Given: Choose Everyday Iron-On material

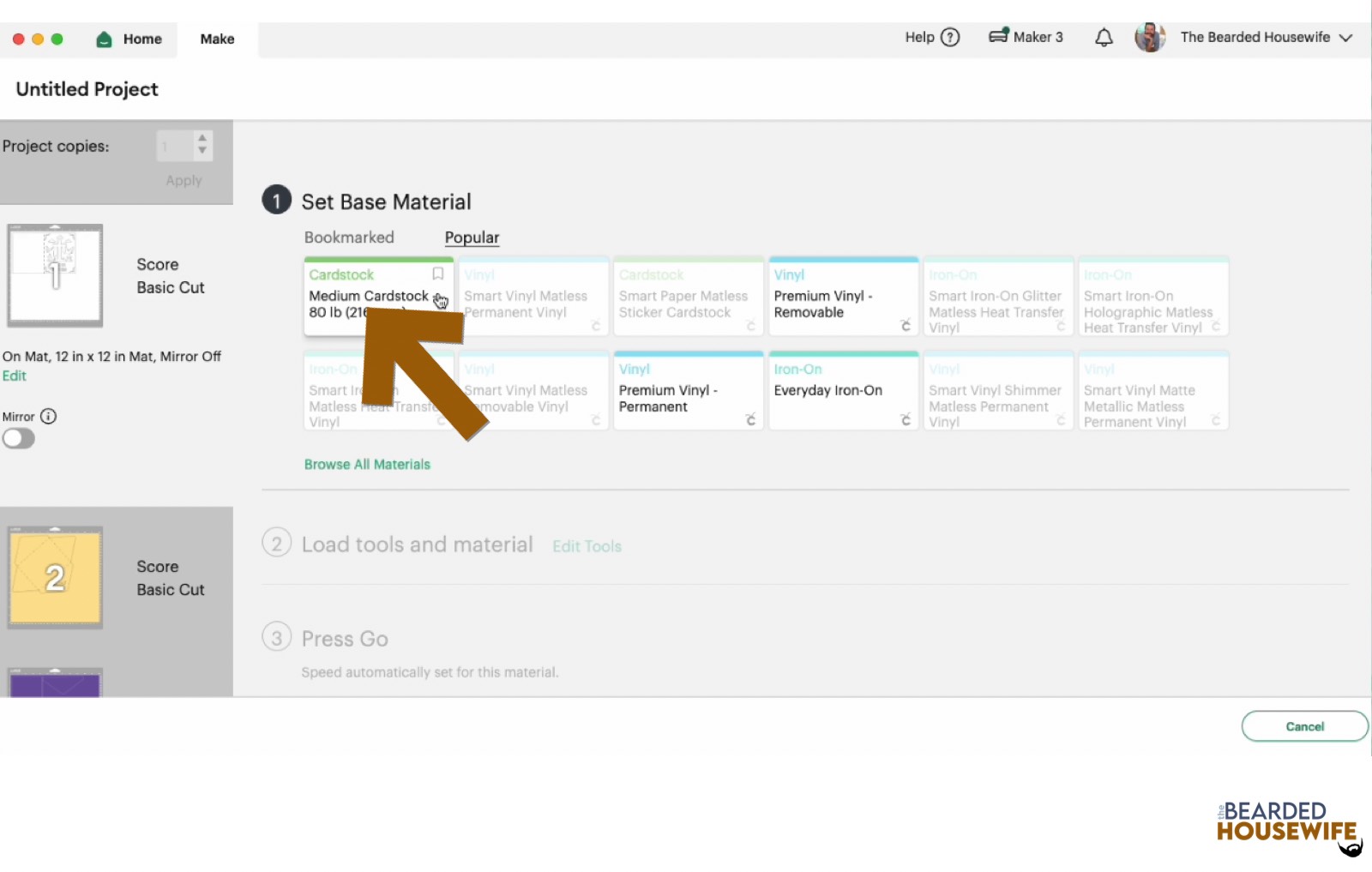Looking at the screenshot, I should 843,390.
